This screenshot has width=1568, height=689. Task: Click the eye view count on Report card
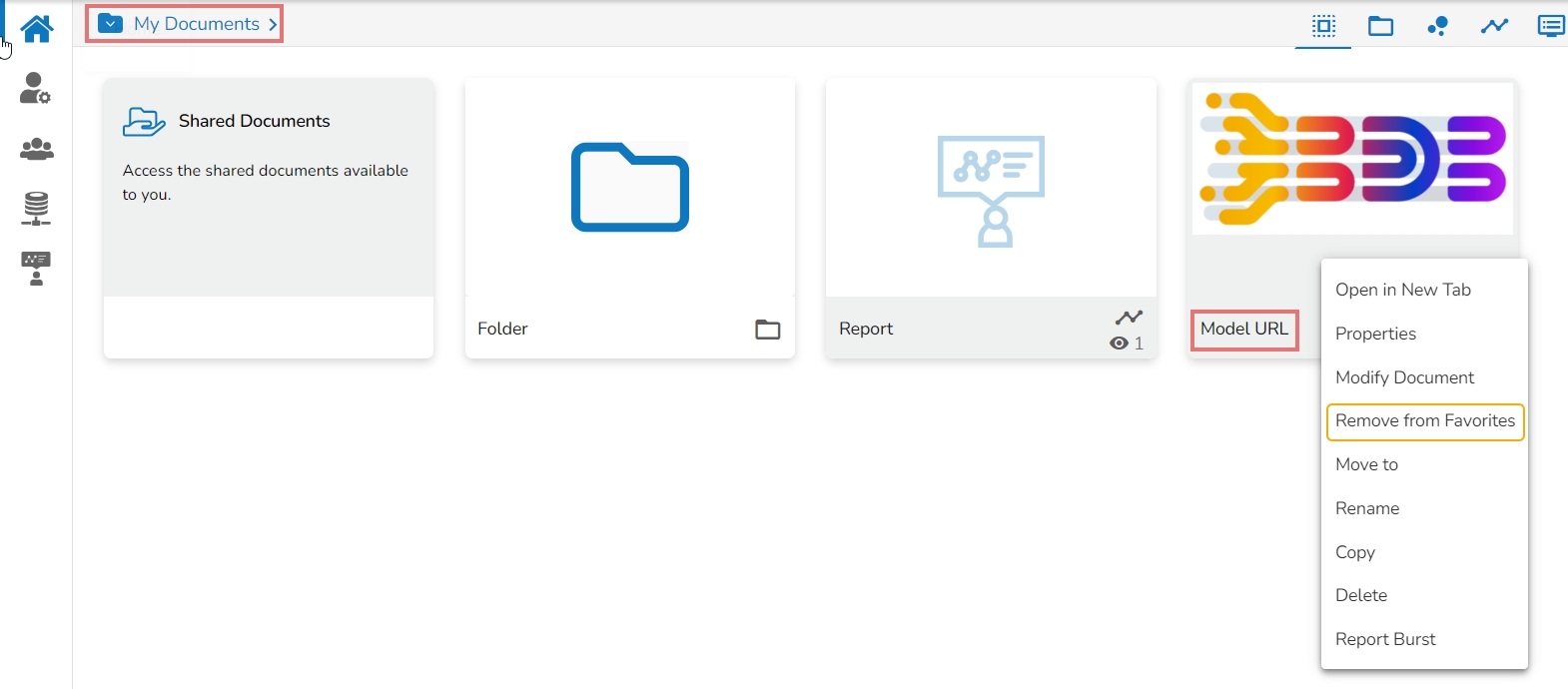[1127, 344]
